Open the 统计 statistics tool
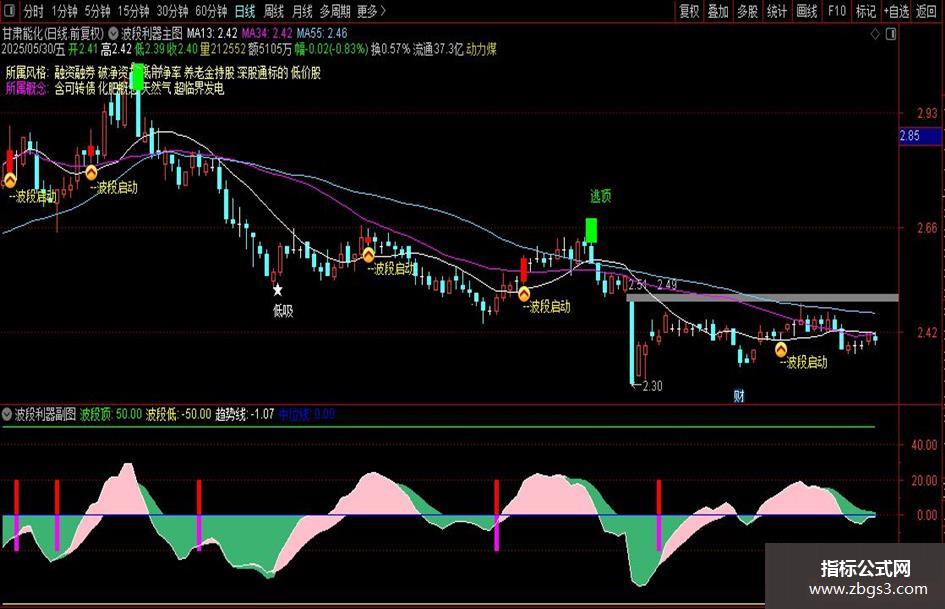Image resolution: width=945 pixels, height=609 pixels. coord(777,11)
